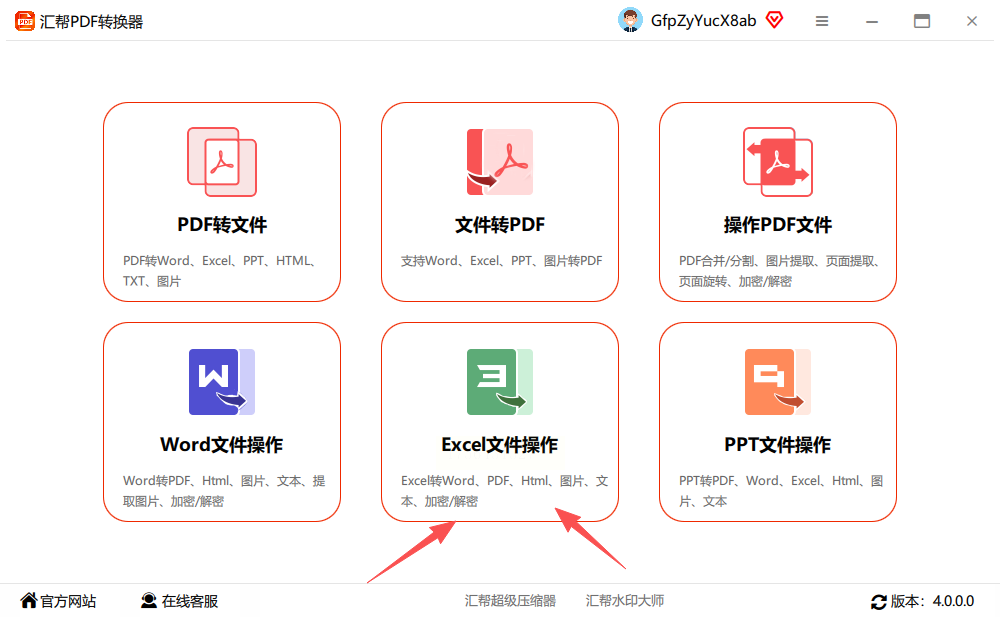Select the 文件转PDF icon
Image resolution: width=1000 pixels, height=617 pixels.
click(500, 162)
